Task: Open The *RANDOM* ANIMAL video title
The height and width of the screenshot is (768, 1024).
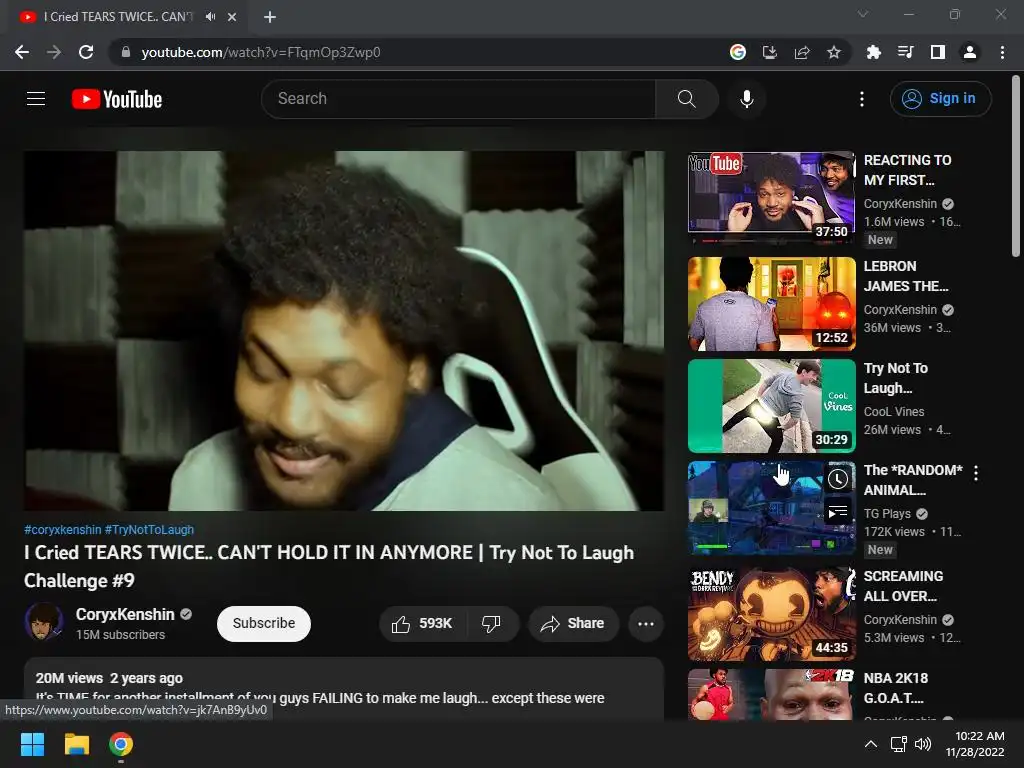Action: (x=913, y=480)
